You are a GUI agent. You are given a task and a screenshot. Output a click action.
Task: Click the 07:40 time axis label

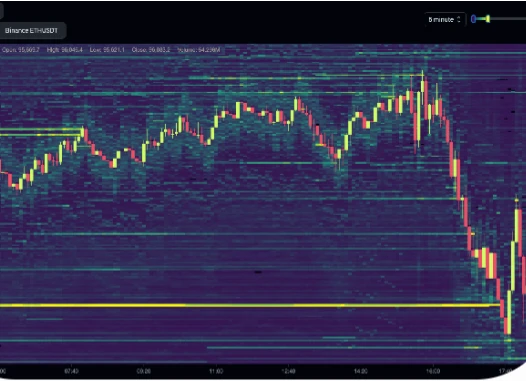point(71,371)
